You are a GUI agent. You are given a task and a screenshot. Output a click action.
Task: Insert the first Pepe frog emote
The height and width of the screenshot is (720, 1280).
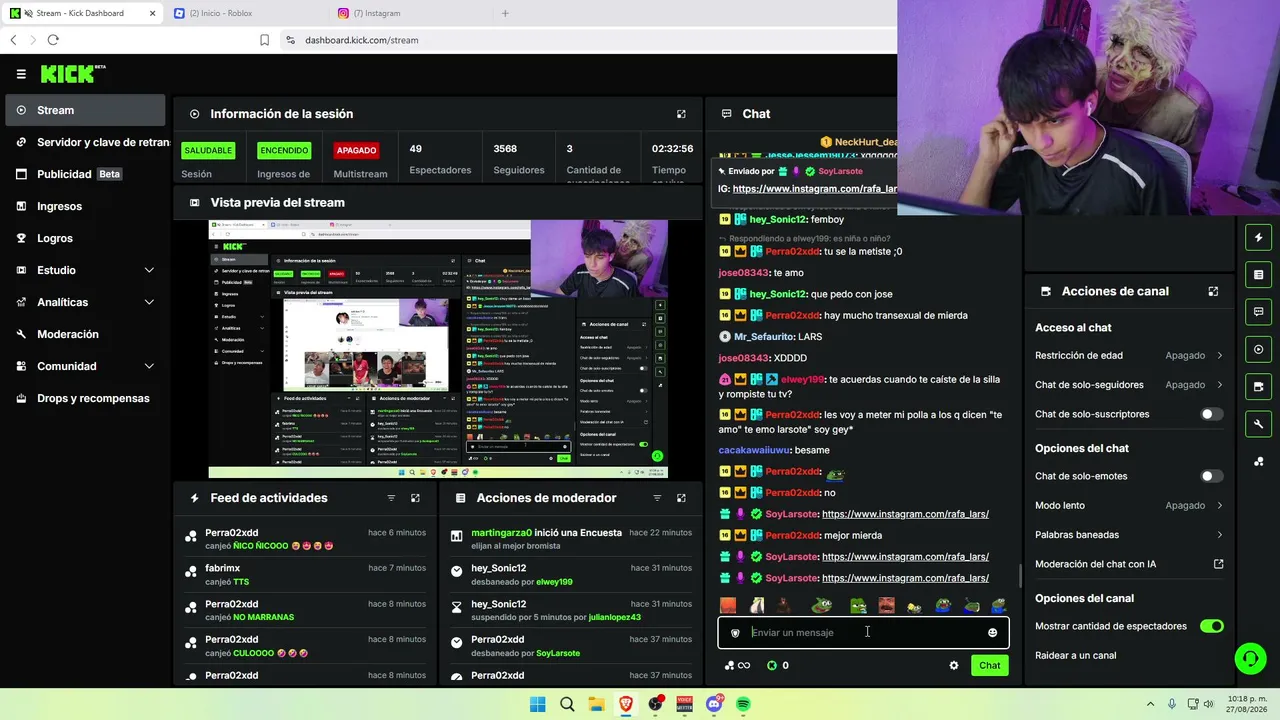tap(821, 605)
